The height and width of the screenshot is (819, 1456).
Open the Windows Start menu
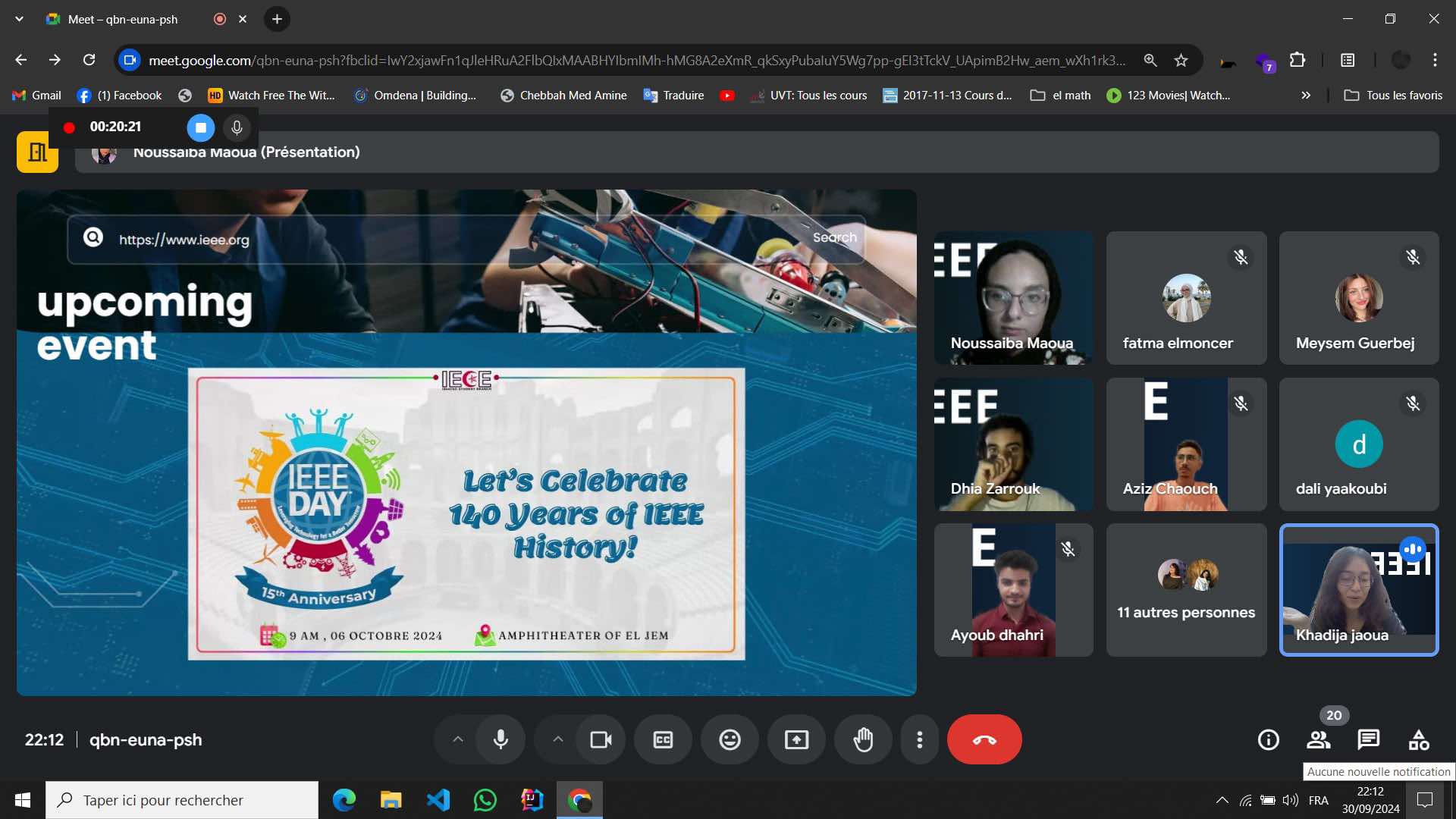(23, 800)
